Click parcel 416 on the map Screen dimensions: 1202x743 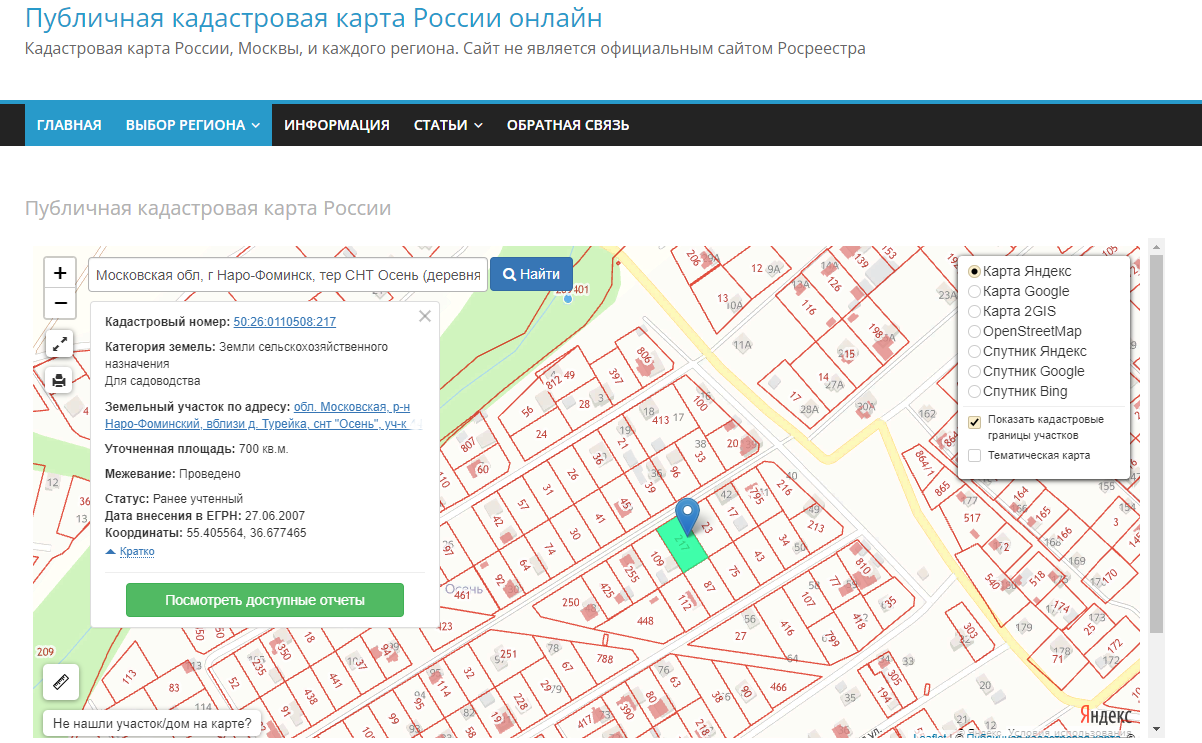[787, 629]
